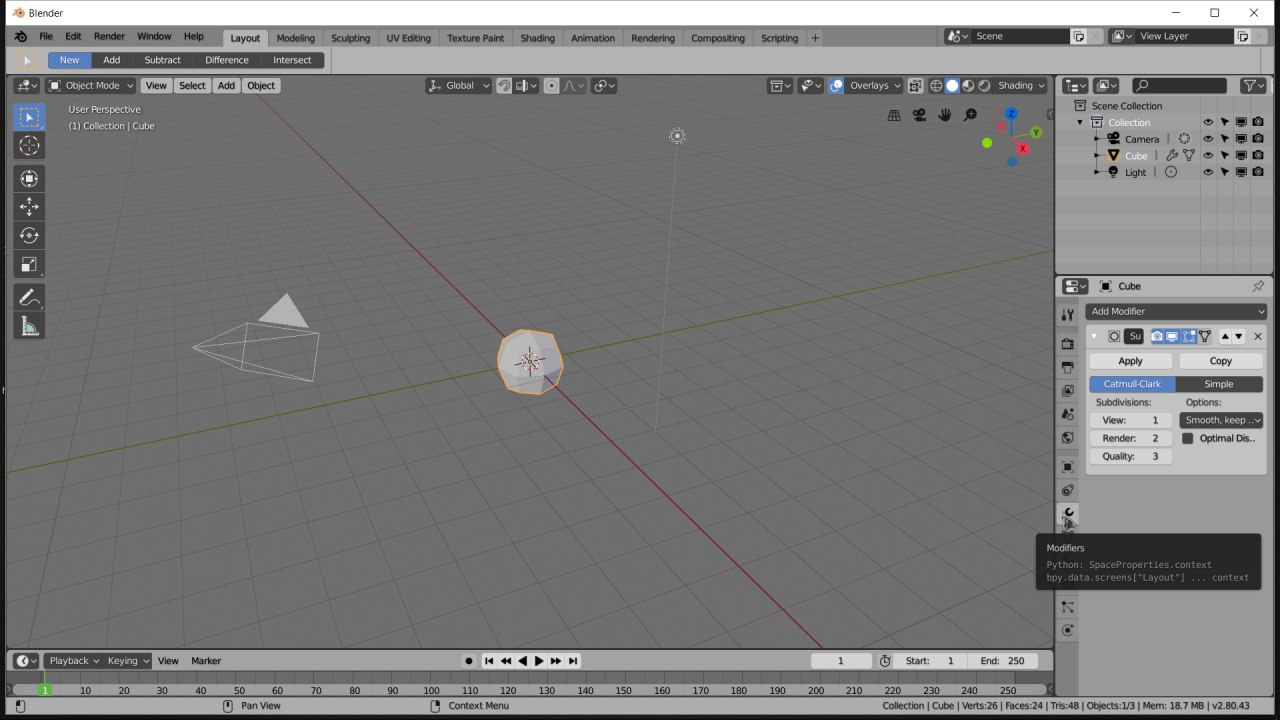Select the Select Box tool
This screenshot has width=1280, height=720.
[29, 117]
